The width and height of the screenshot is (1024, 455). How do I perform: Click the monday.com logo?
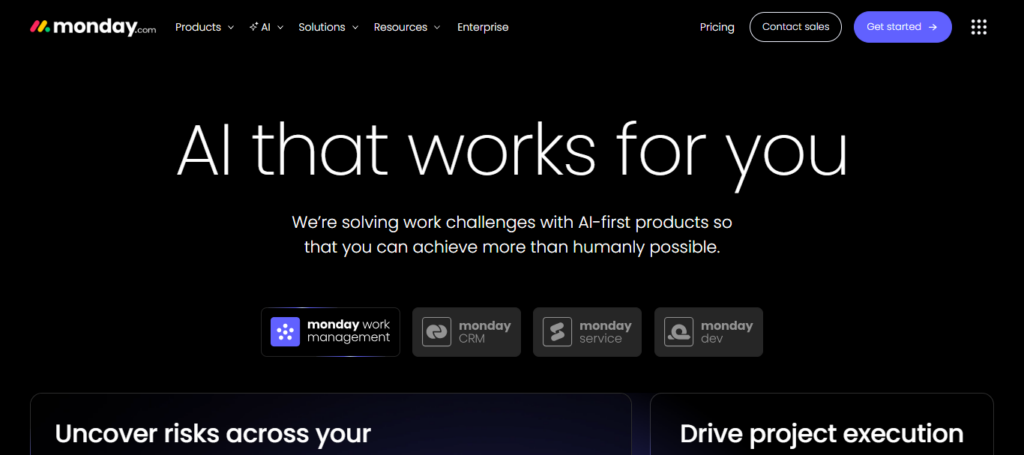(93, 27)
